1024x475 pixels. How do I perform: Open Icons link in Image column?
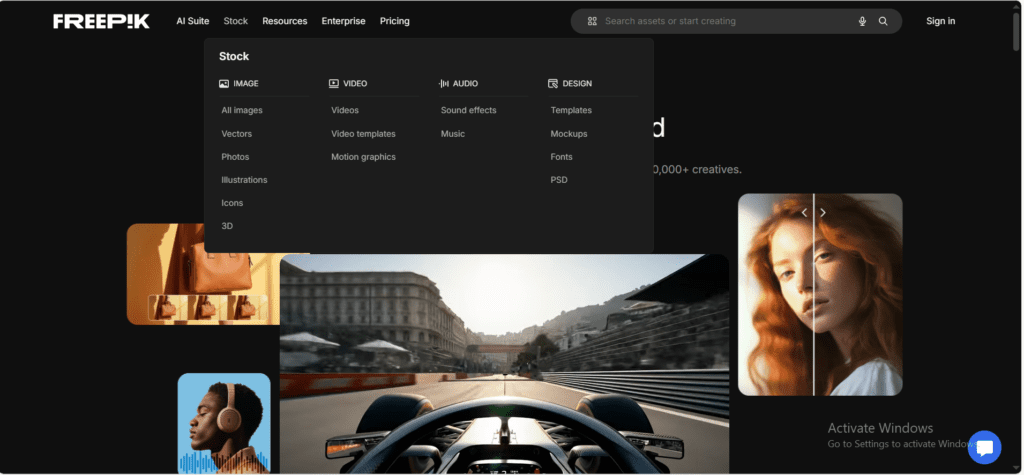[232, 203]
